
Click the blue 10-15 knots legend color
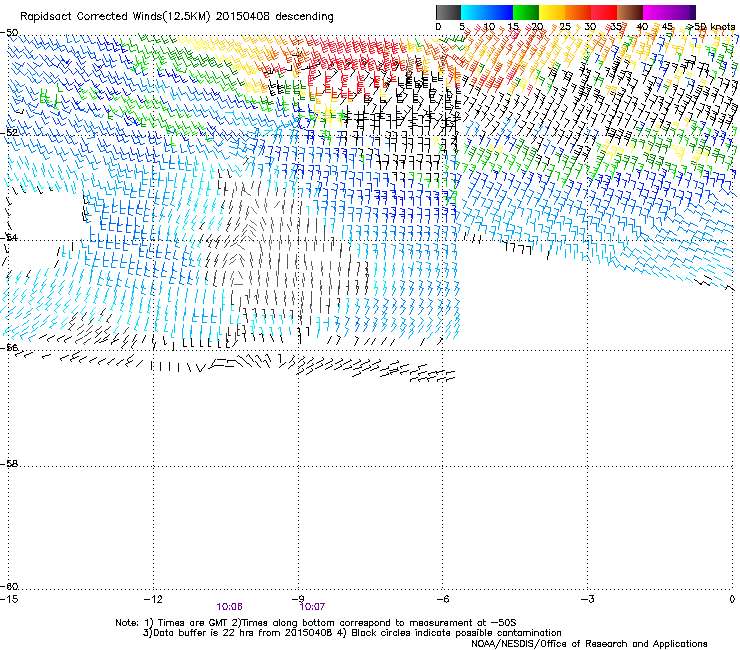pyautogui.click(x=499, y=12)
